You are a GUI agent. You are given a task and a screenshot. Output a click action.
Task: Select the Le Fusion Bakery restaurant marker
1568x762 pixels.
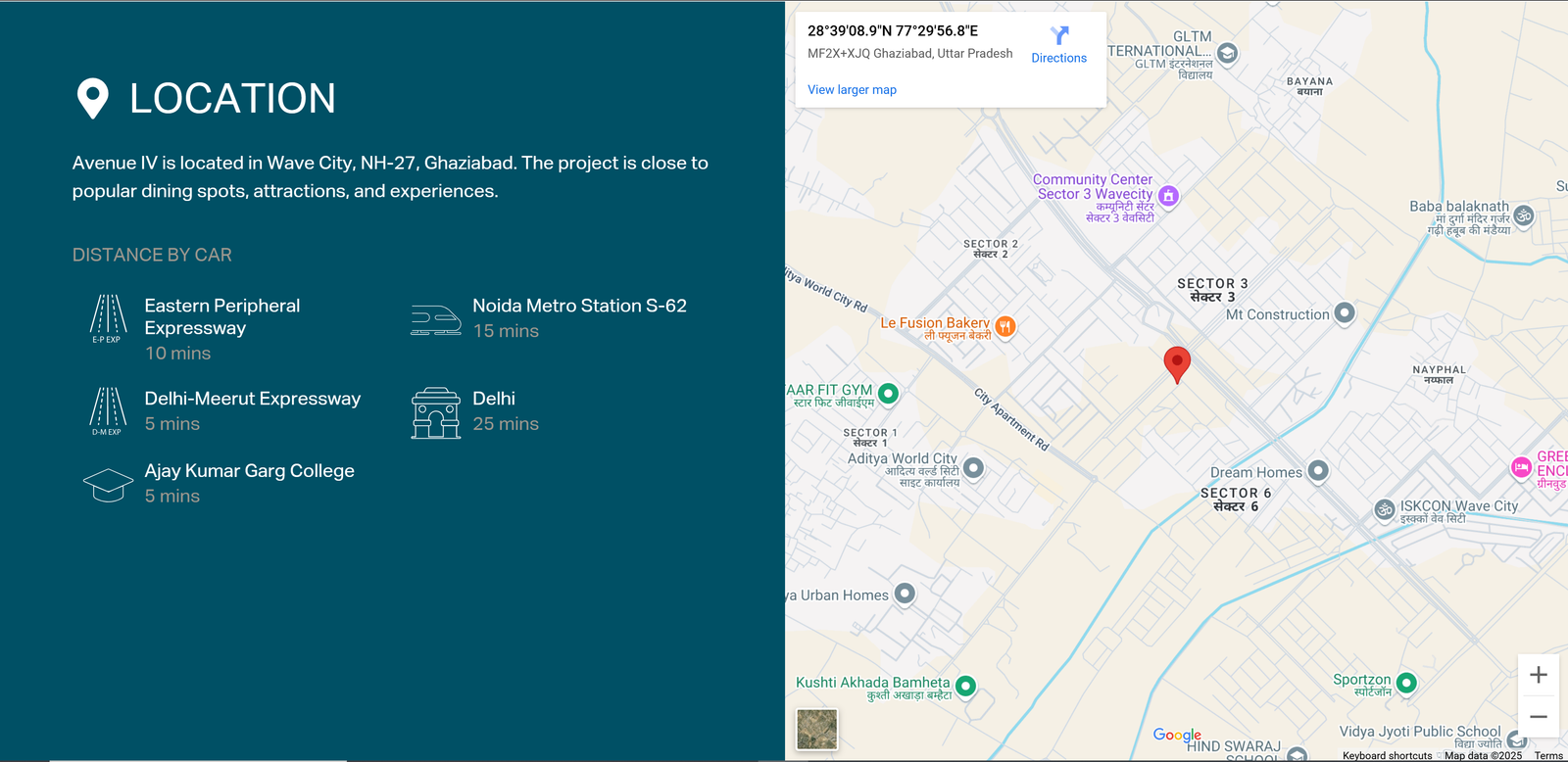(1004, 326)
